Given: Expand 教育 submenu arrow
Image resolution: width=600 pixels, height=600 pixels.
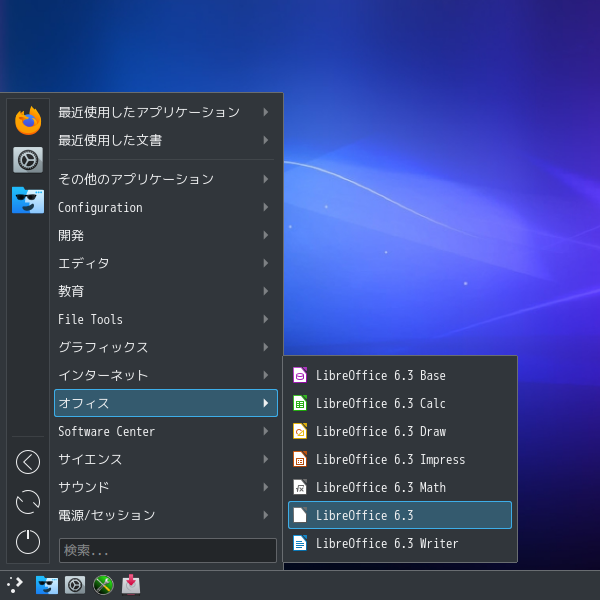Looking at the screenshot, I should [x=266, y=291].
